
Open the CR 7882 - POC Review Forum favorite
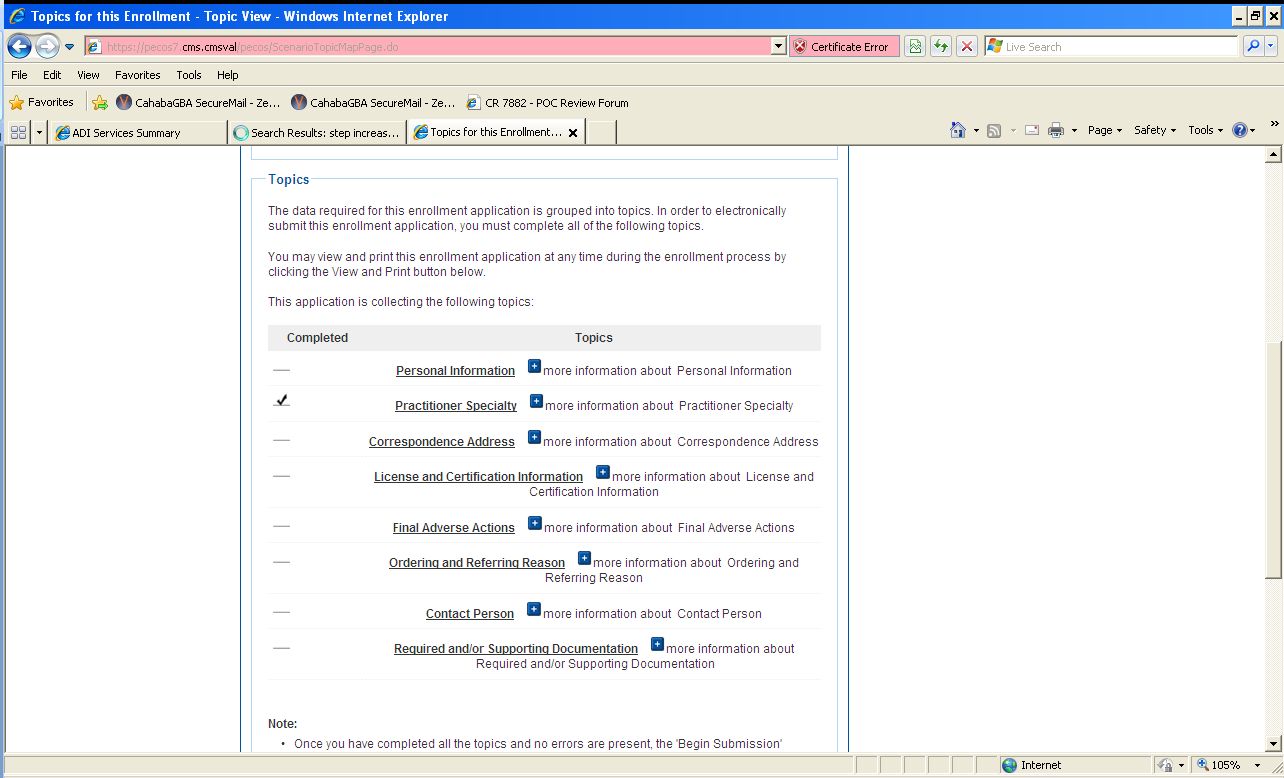tap(547, 102)
